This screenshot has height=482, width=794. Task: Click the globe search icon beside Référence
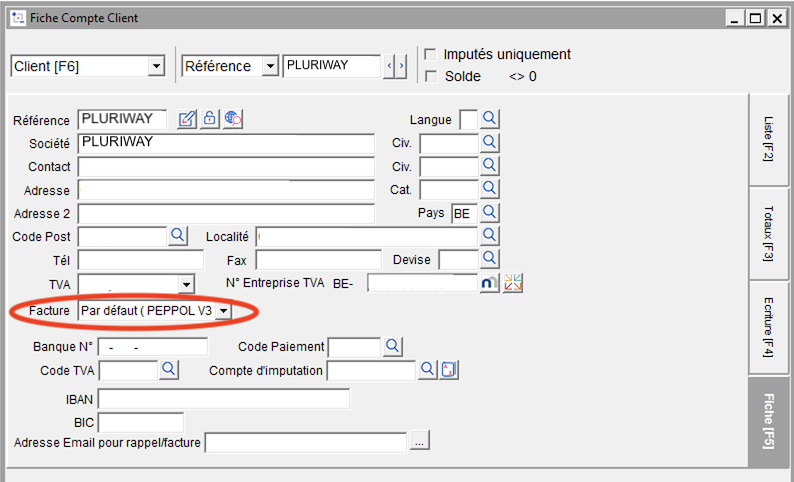click(x=233, y=119)
